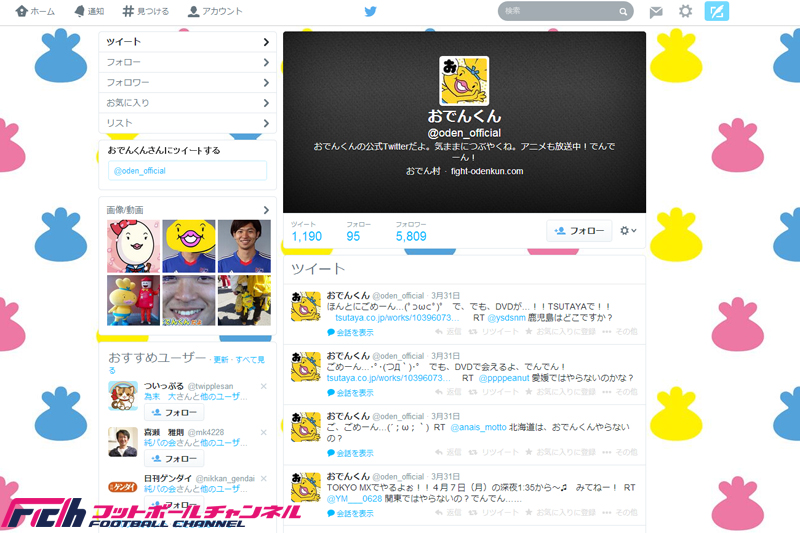Open the fight-odenkun.com profile link

[x=487, y=171]
